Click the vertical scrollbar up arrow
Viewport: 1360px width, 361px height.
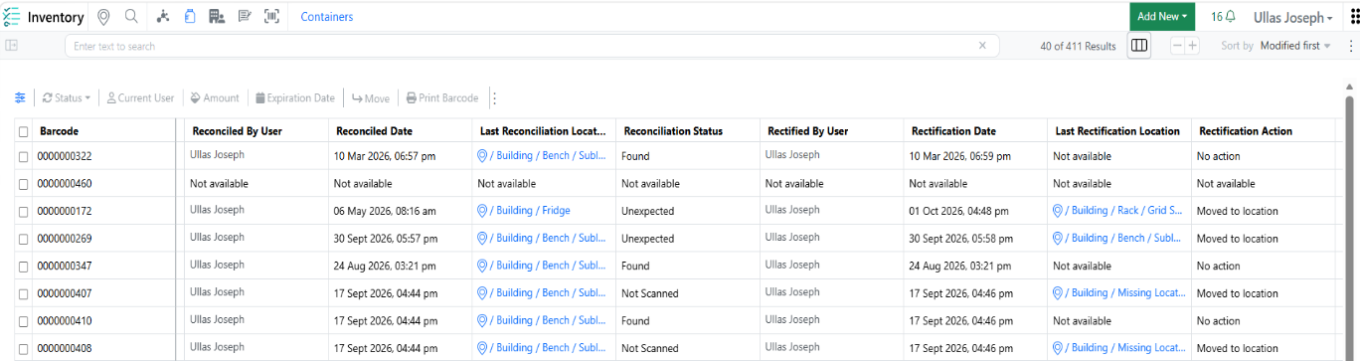click(x=1350, y=87)
